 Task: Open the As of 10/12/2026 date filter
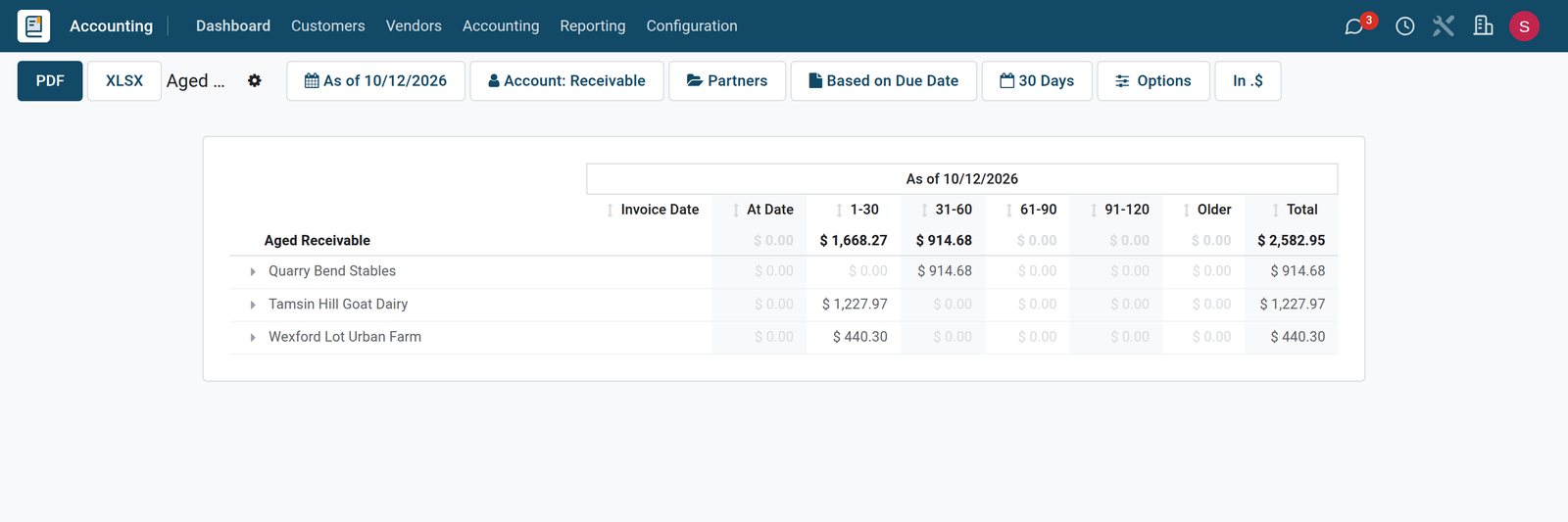[x=375, y=80]
